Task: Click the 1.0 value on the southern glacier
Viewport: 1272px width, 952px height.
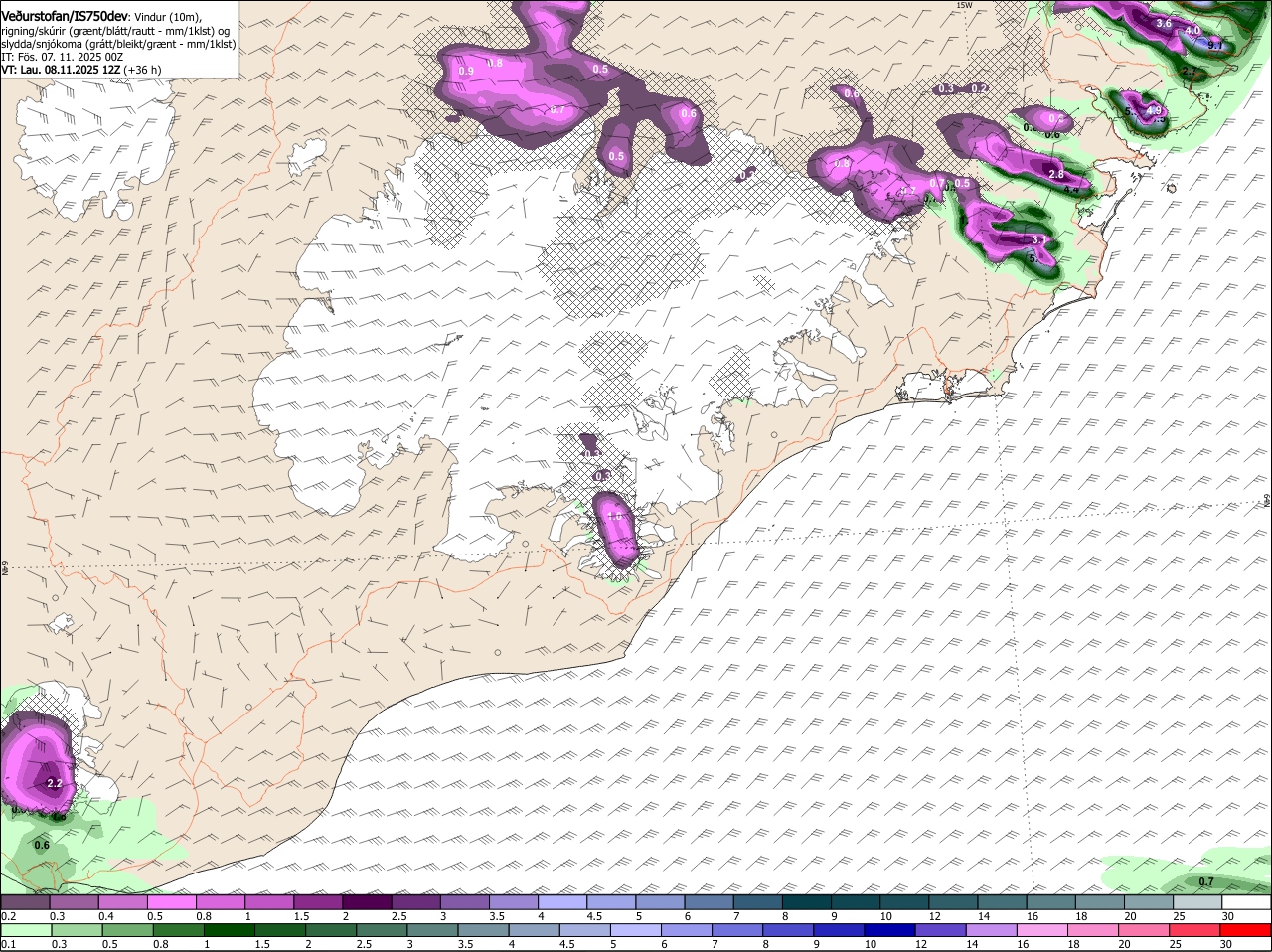Action: point(614,516)
